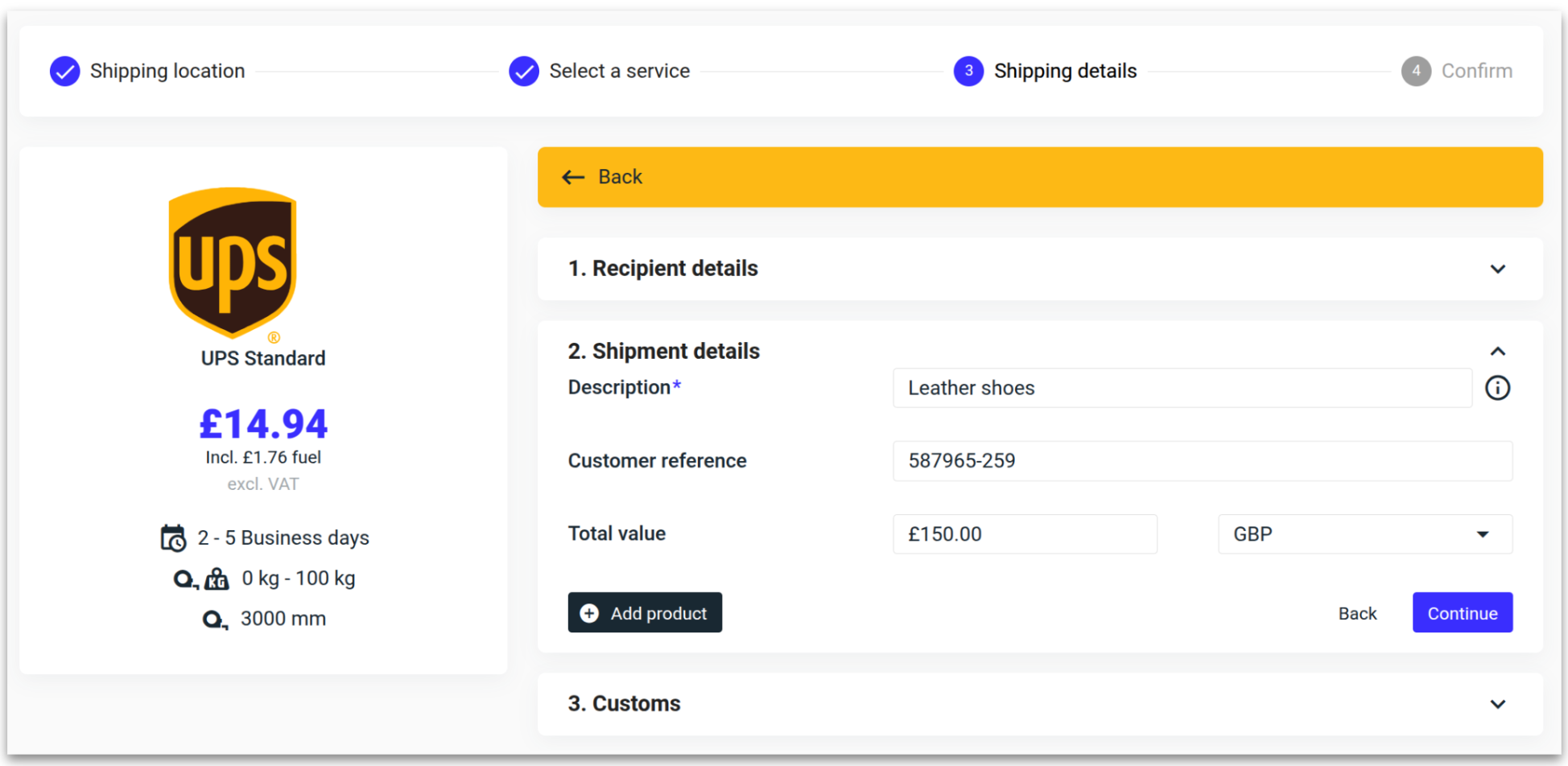
Task: Collapse the Shipment details section
Action: coord(1497,352)
